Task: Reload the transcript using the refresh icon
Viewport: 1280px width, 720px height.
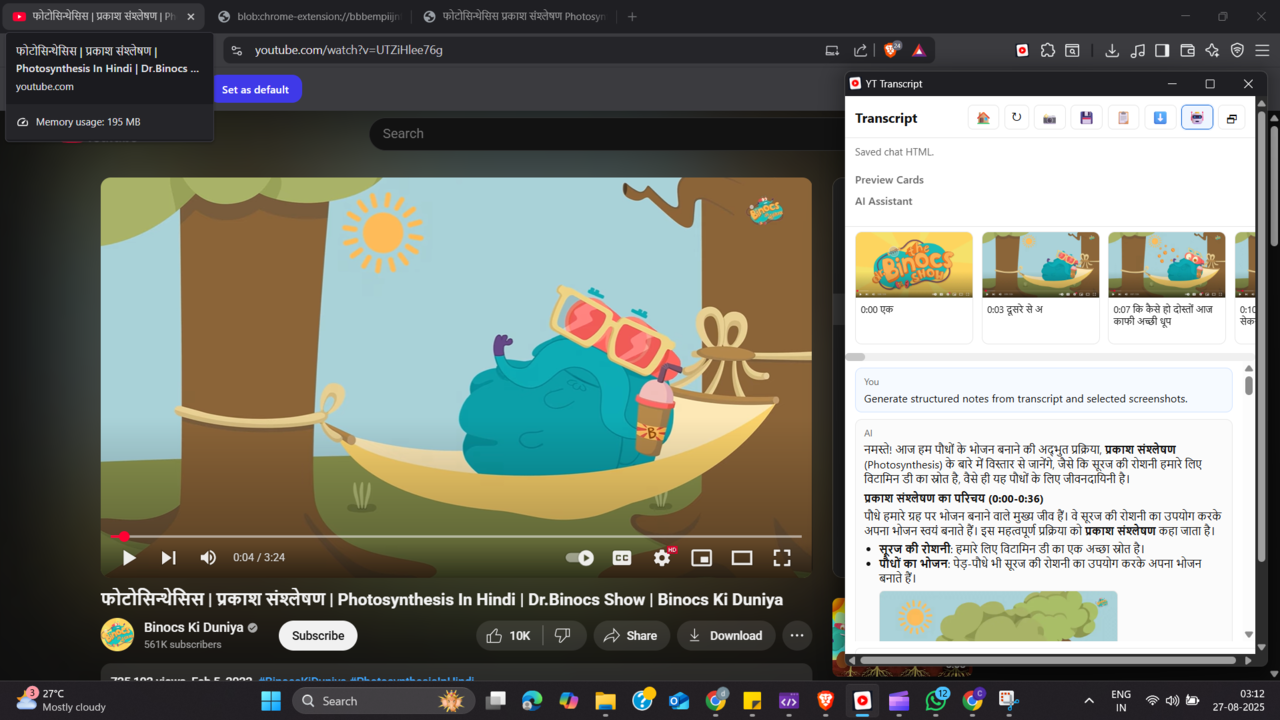Action: (x=1016, y=117)
